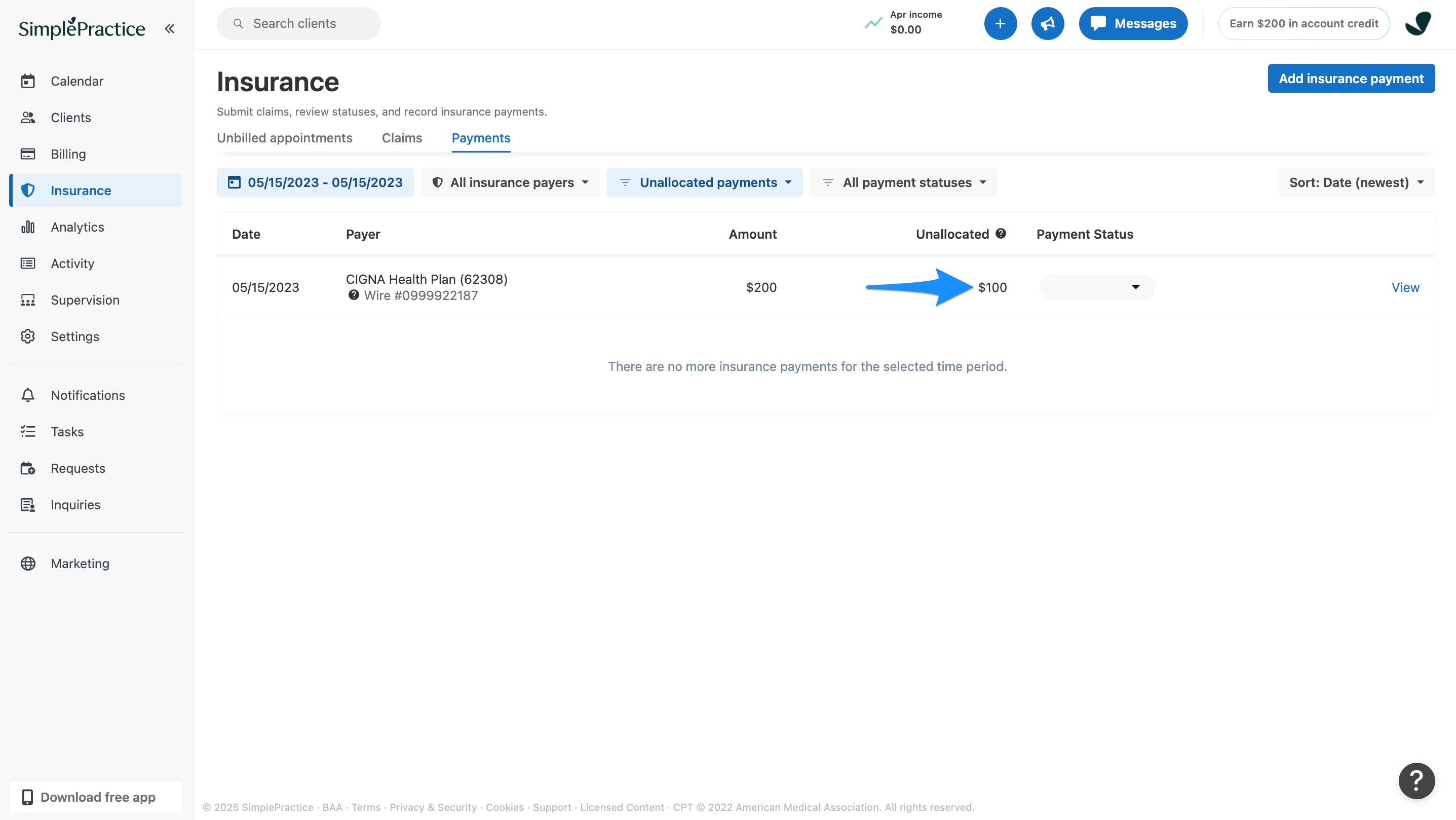Click the Supervision icon in sidebar
Viewport: 1456px width, 820px height.
click(28, 300)
